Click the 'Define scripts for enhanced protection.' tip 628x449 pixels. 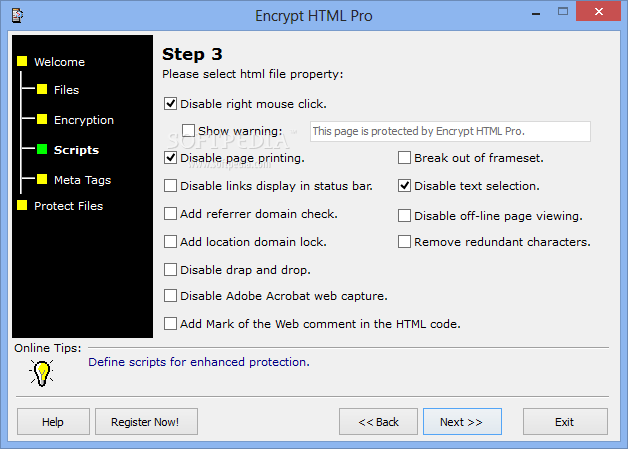point(199,362)
